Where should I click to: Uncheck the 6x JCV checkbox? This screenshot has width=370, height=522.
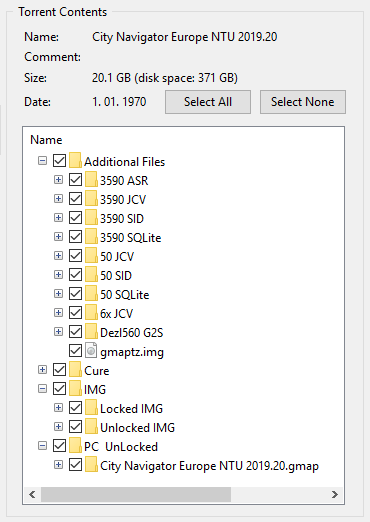[x=76, y=313]
